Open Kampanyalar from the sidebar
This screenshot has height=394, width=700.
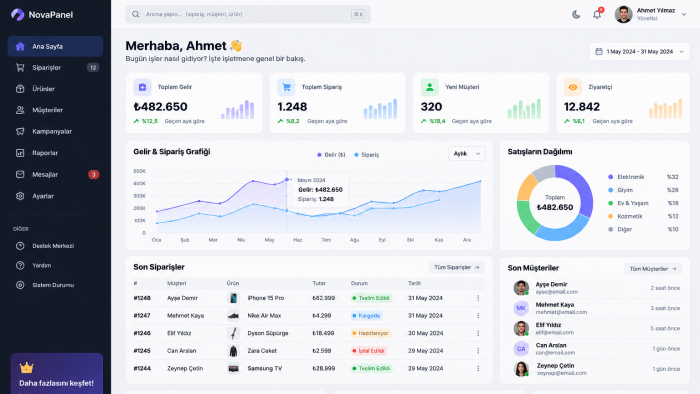click(55, 131)
